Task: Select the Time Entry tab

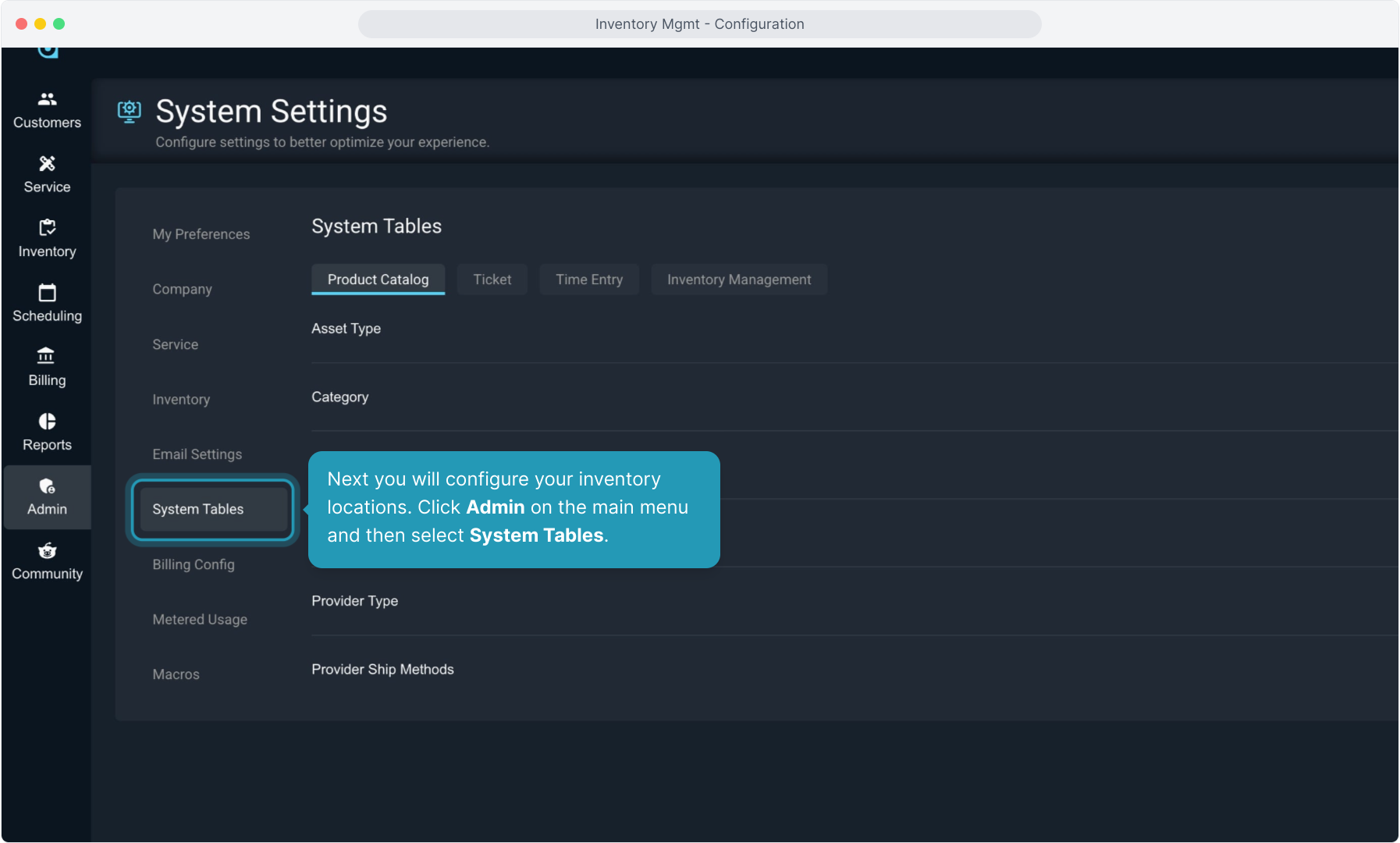Action: pyautogui.click(x=588, y=279)
